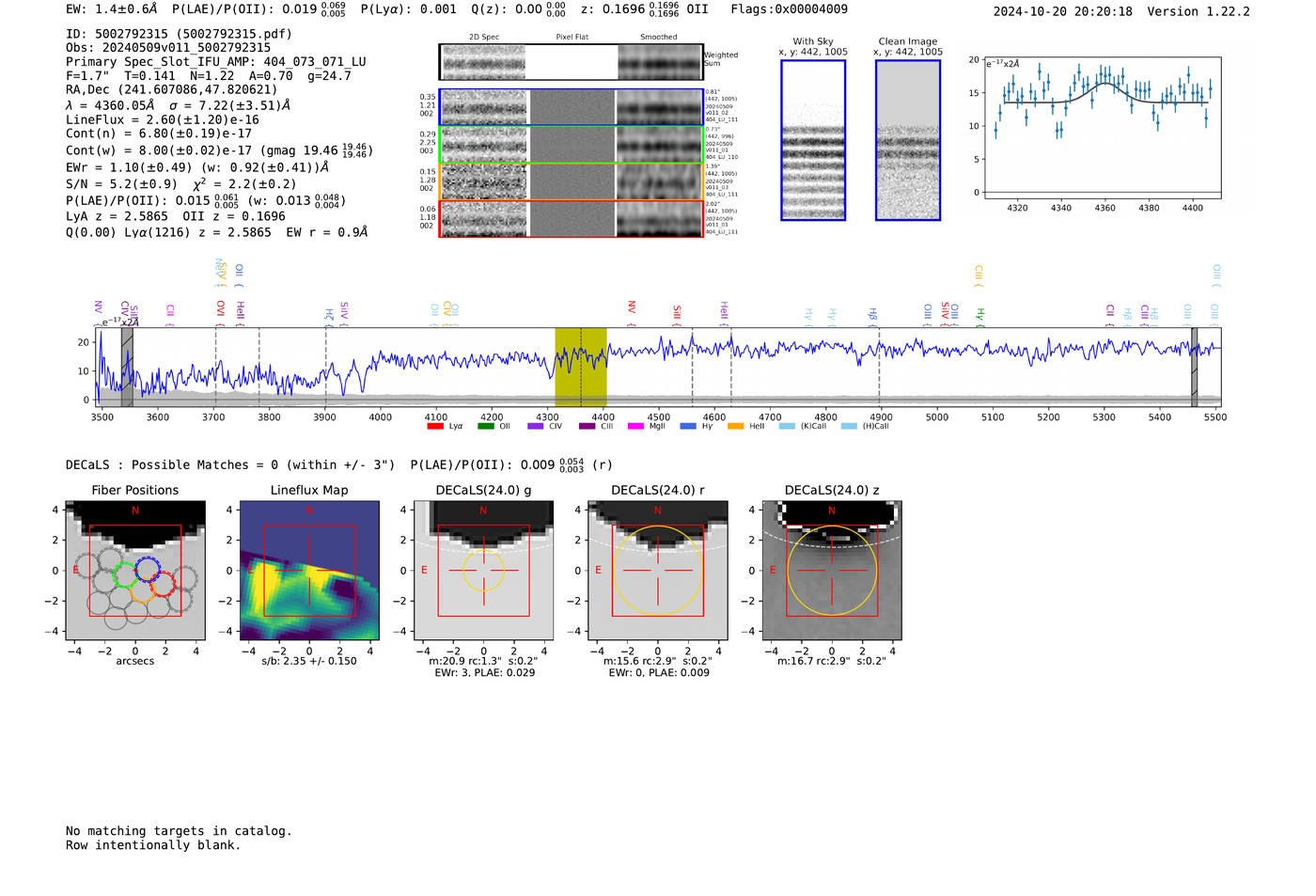This screenshot has height=896, width=1316.
Task: Click the DECaLS(24.0) g cutout image
Action: tap(483, 571)
